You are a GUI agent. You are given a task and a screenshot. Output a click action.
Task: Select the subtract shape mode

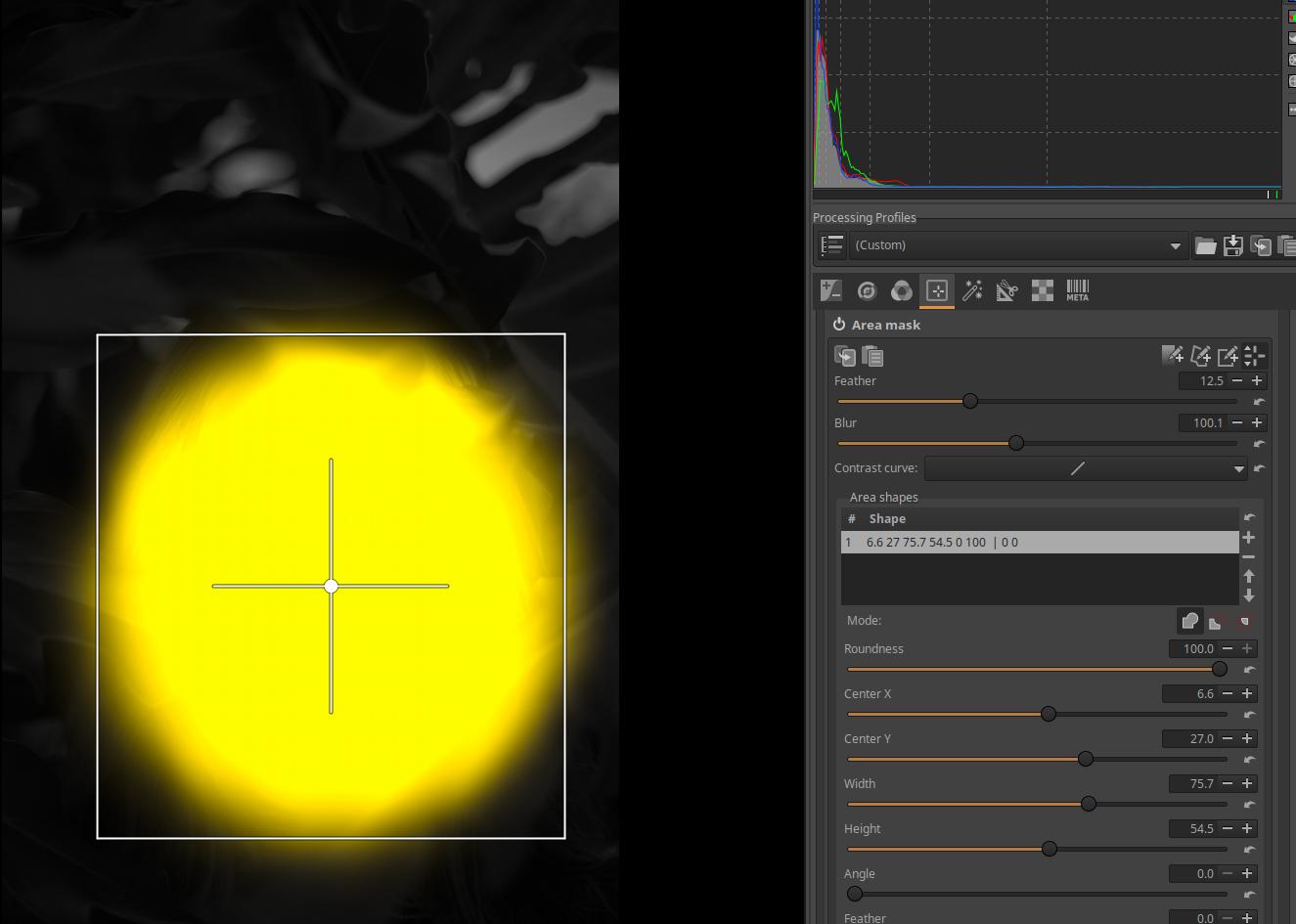1217,621
